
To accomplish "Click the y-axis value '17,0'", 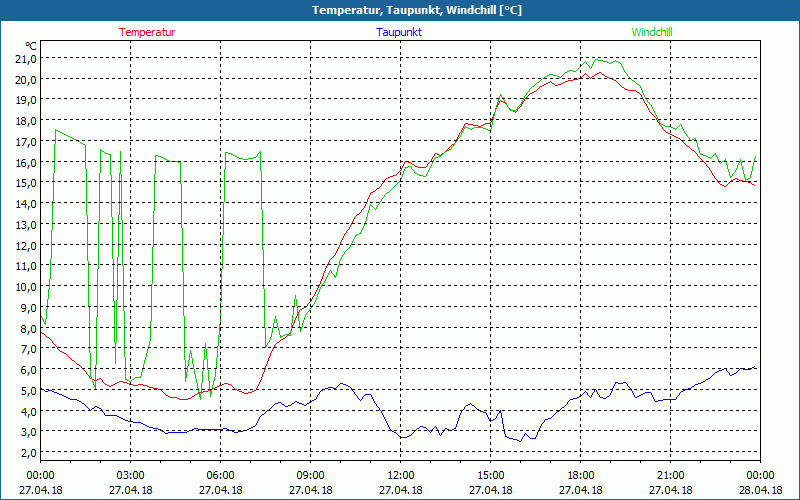I will coord(27,142).
